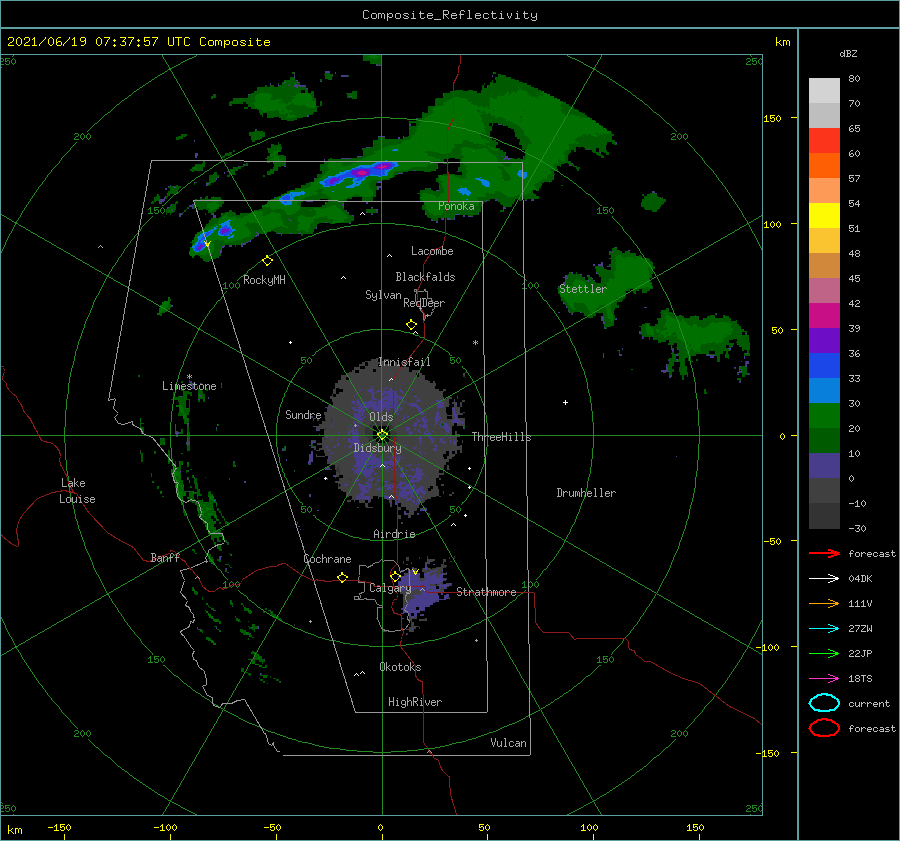This screenshot has height=841, width=900.
Task: Click the Banff town label
Action: [x=165, y=557]
